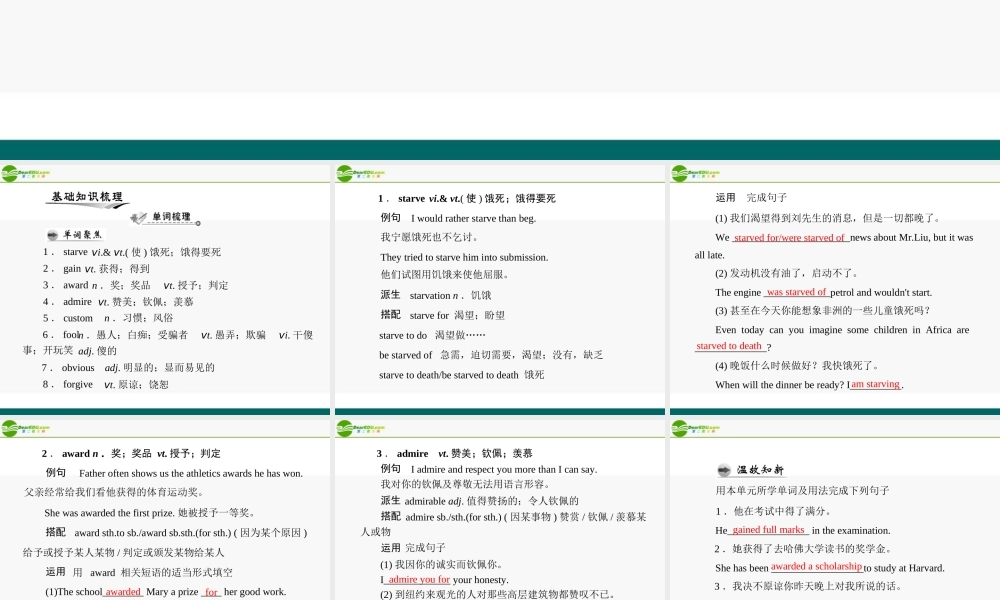The width and height of the screenshot is (1000, 600).
Task: Click list item '7. obvious adj. 明显的'
Action: point(128,367)
